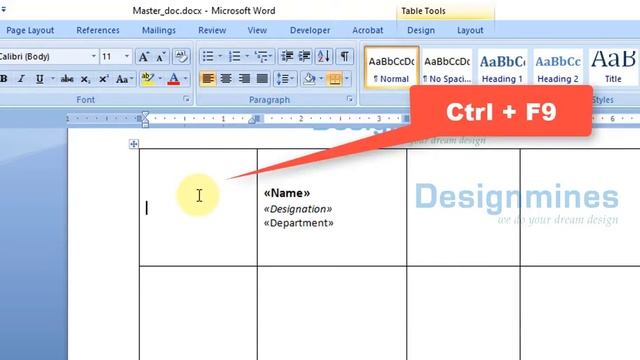640x360 pixels.
Task: Open the Mailings tab
Action: pos(159,30)
